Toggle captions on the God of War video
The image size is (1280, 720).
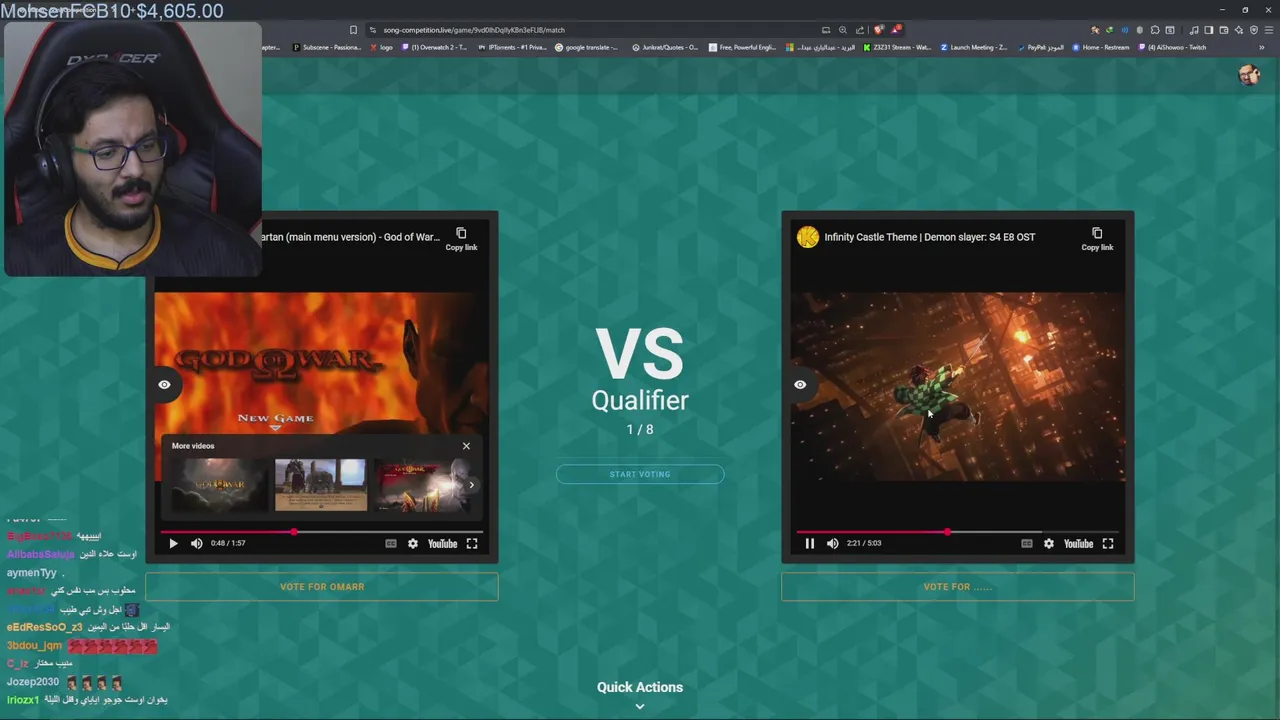click(x=391, y=544)
